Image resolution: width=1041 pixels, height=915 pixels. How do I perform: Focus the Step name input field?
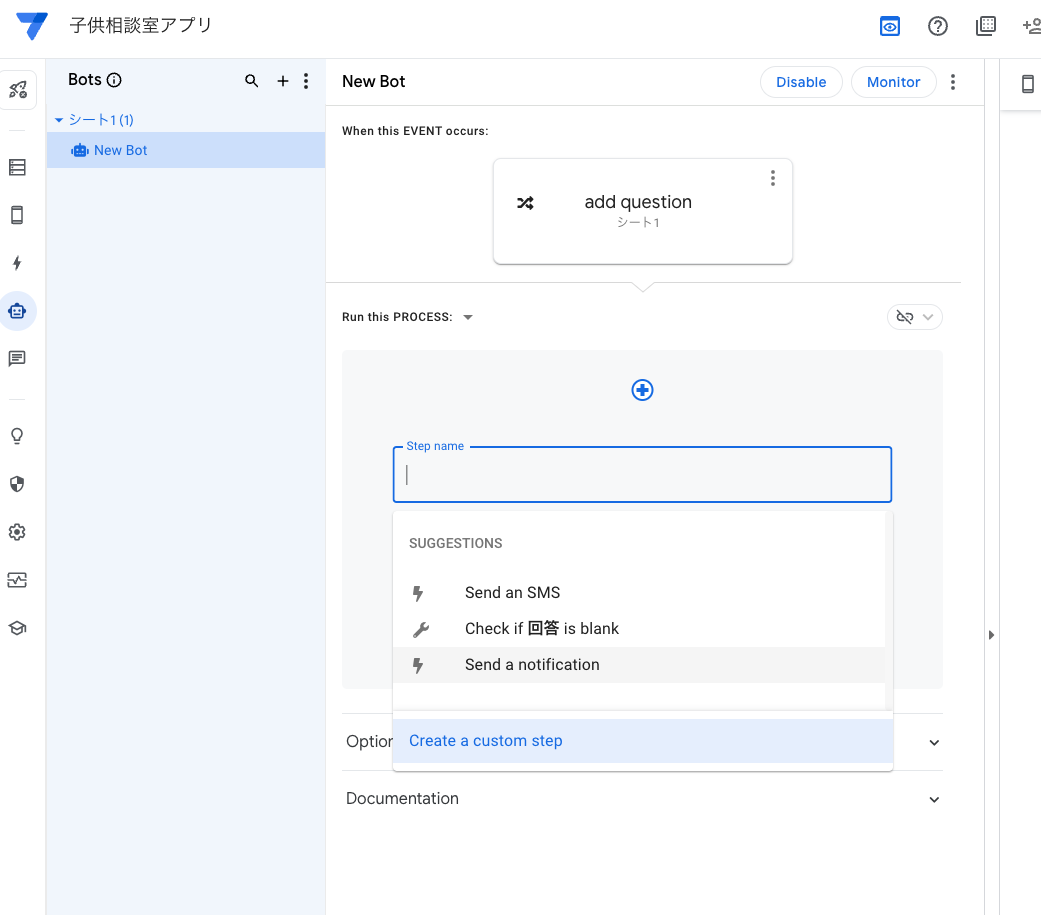642,474
